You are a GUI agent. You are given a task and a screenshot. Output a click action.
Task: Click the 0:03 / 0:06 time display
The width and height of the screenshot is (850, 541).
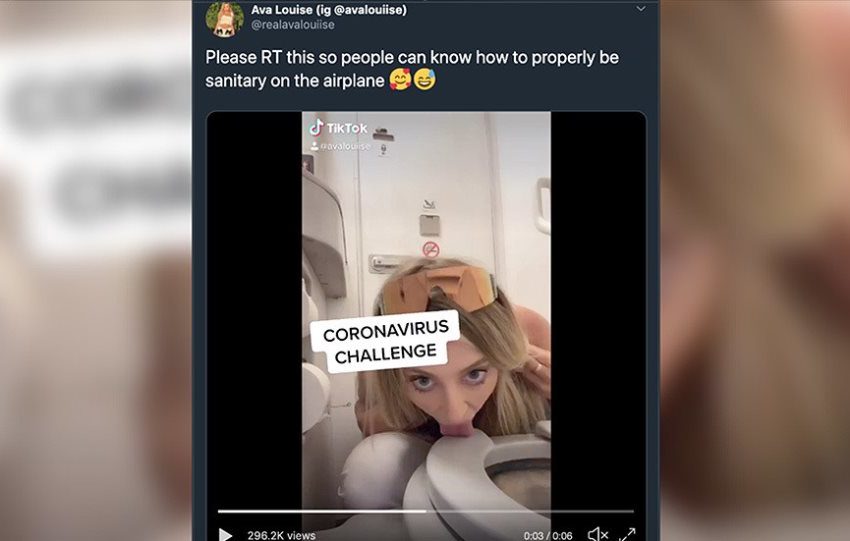click(x=548, y=536)
